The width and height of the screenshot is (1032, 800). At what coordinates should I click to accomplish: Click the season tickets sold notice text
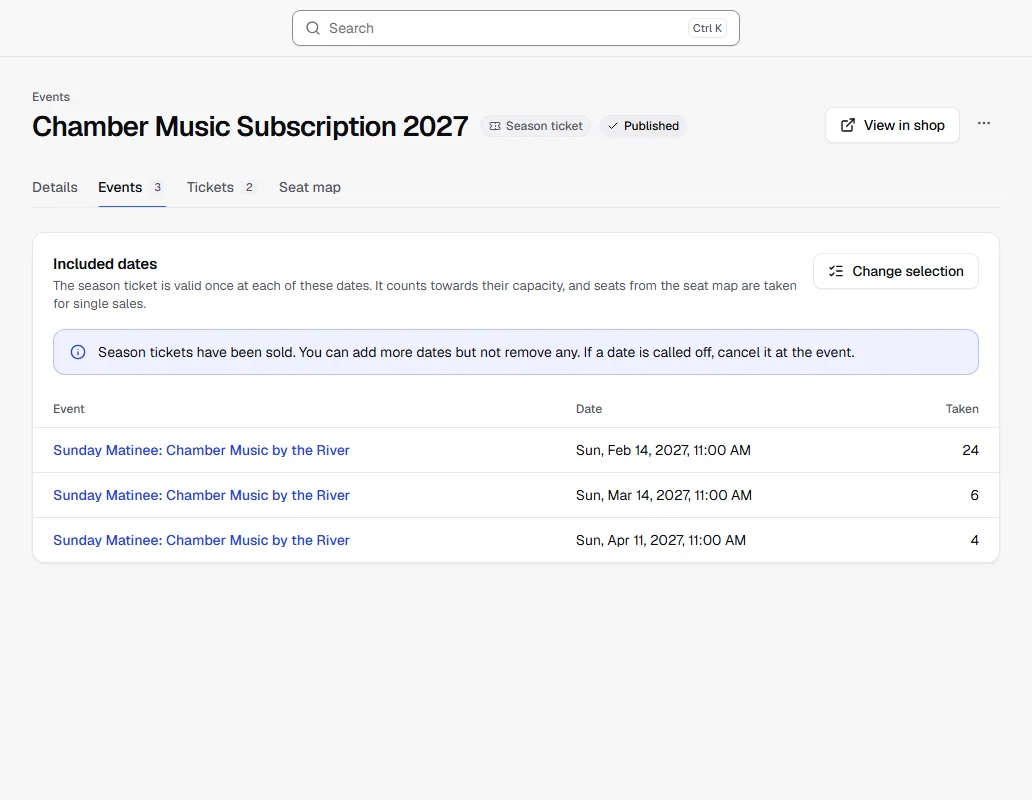(477, 352)
